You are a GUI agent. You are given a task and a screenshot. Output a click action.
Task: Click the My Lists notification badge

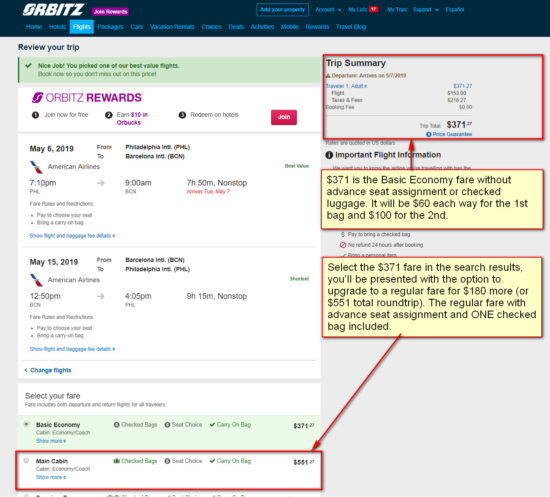point(373,9)
